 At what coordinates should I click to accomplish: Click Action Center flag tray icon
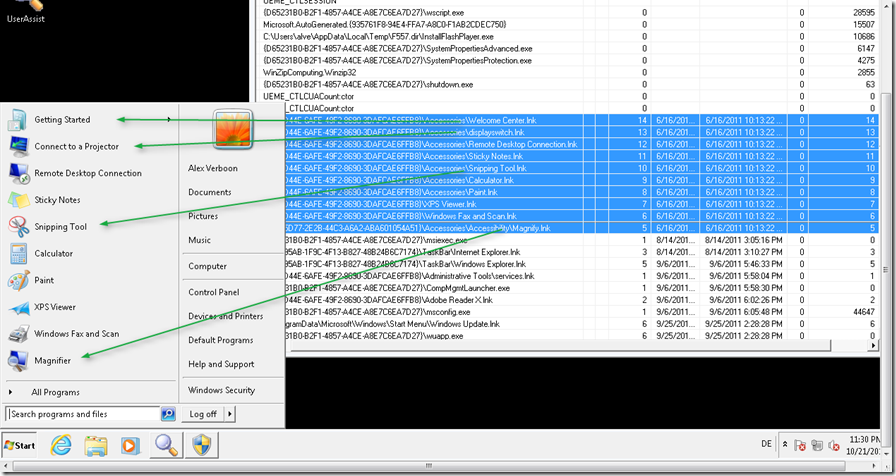(800, 445)
